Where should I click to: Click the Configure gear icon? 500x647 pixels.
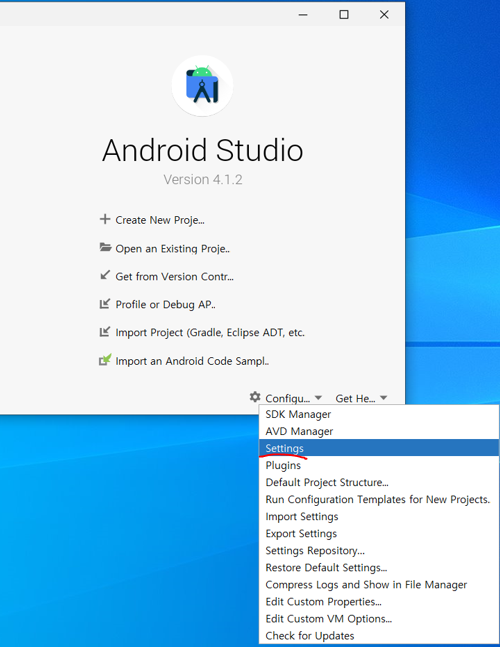255,397
